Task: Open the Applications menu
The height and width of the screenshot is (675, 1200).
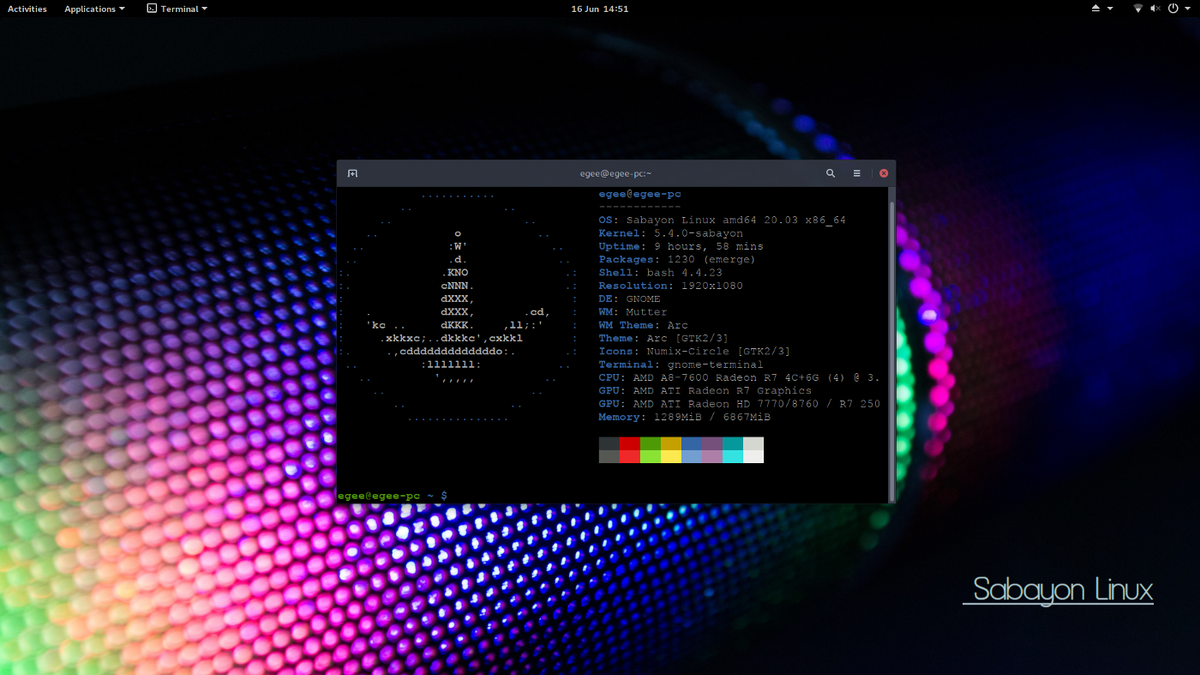Action: 90,8
